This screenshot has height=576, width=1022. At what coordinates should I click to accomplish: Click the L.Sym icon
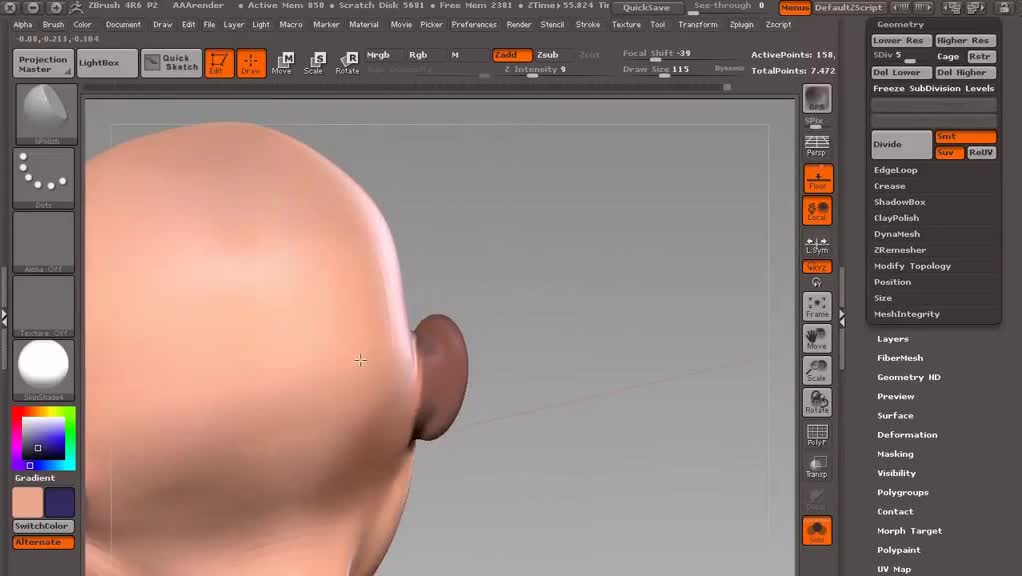tap(817, 244)
